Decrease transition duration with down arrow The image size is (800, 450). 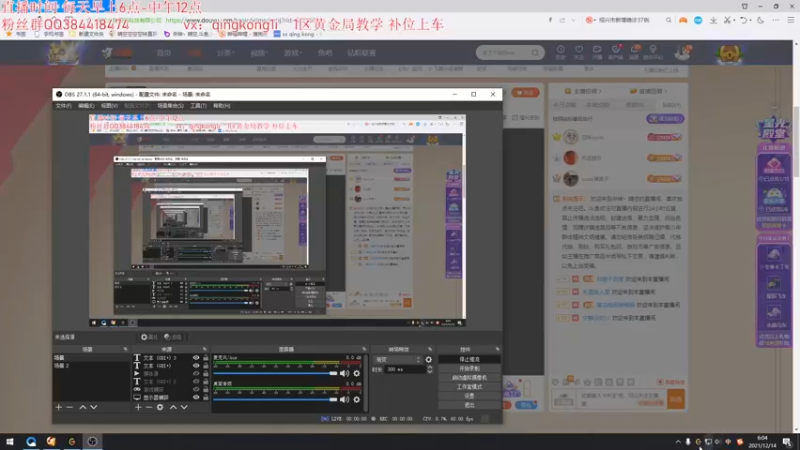[430, 371]
